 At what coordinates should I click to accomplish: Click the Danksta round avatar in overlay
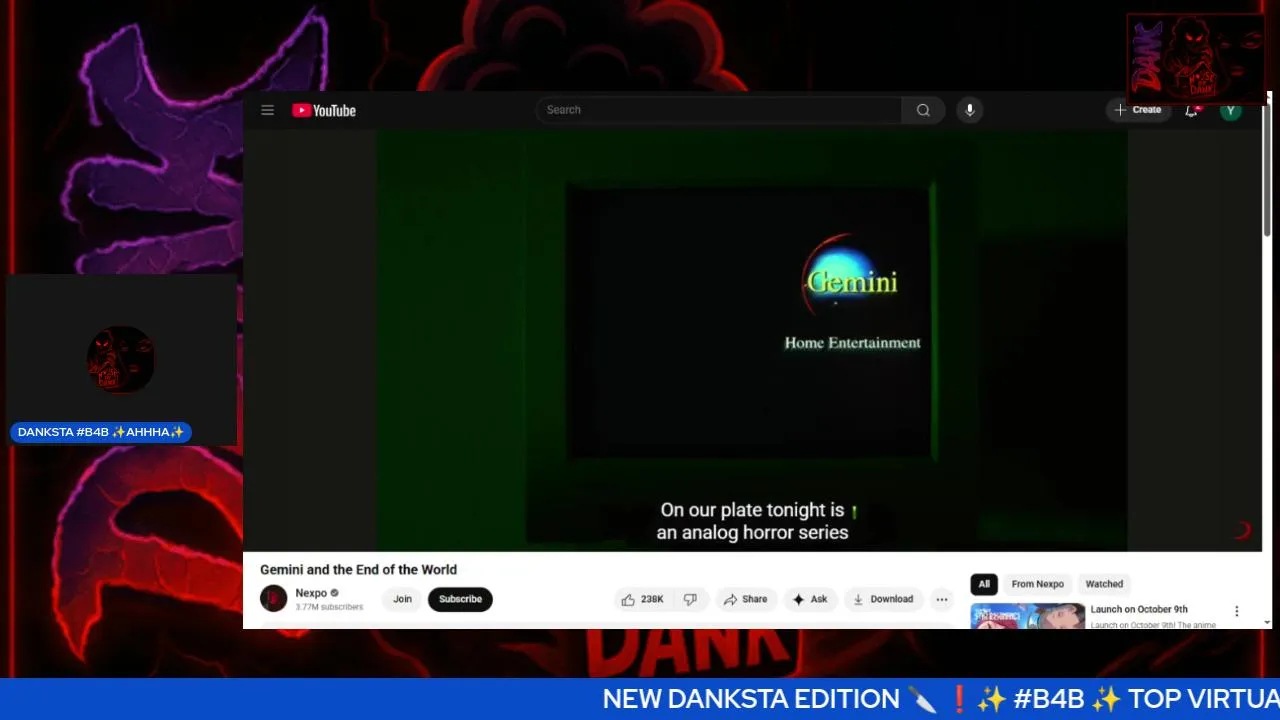coord(120,359)
